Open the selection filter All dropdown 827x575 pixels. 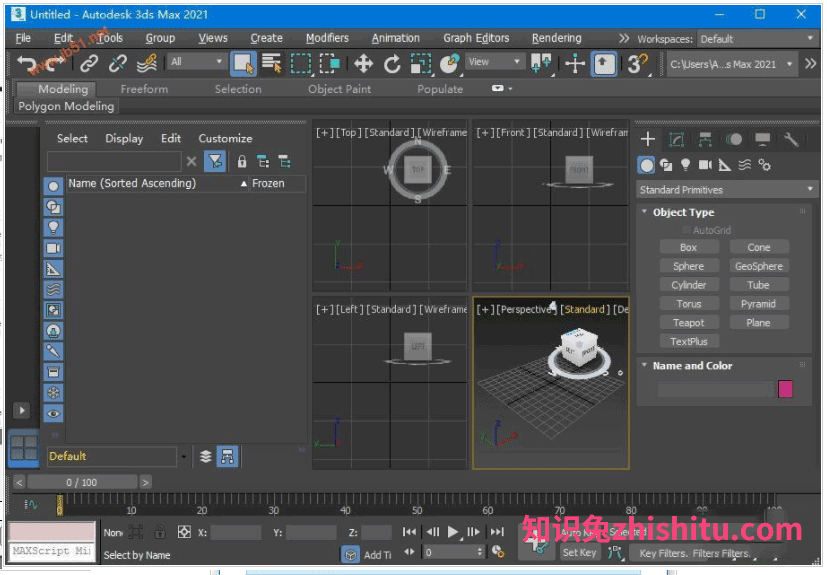196,62
